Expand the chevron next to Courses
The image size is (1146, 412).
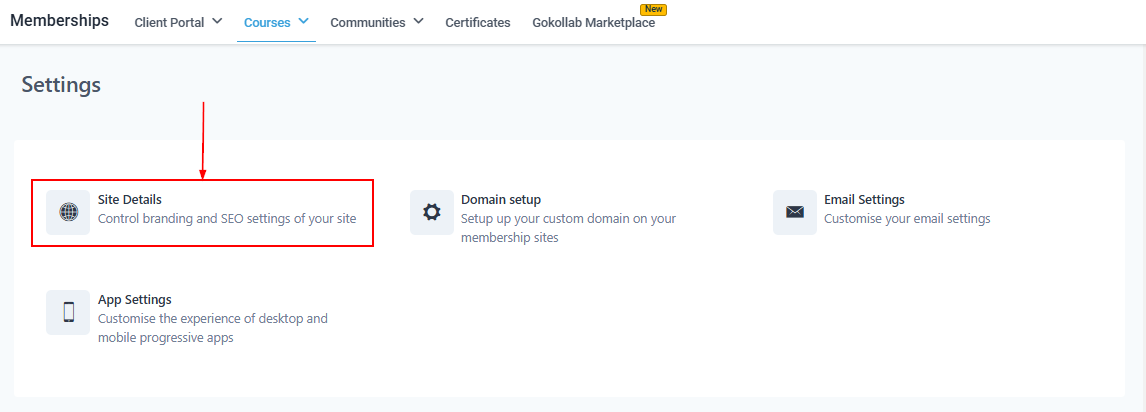(303, 21)
